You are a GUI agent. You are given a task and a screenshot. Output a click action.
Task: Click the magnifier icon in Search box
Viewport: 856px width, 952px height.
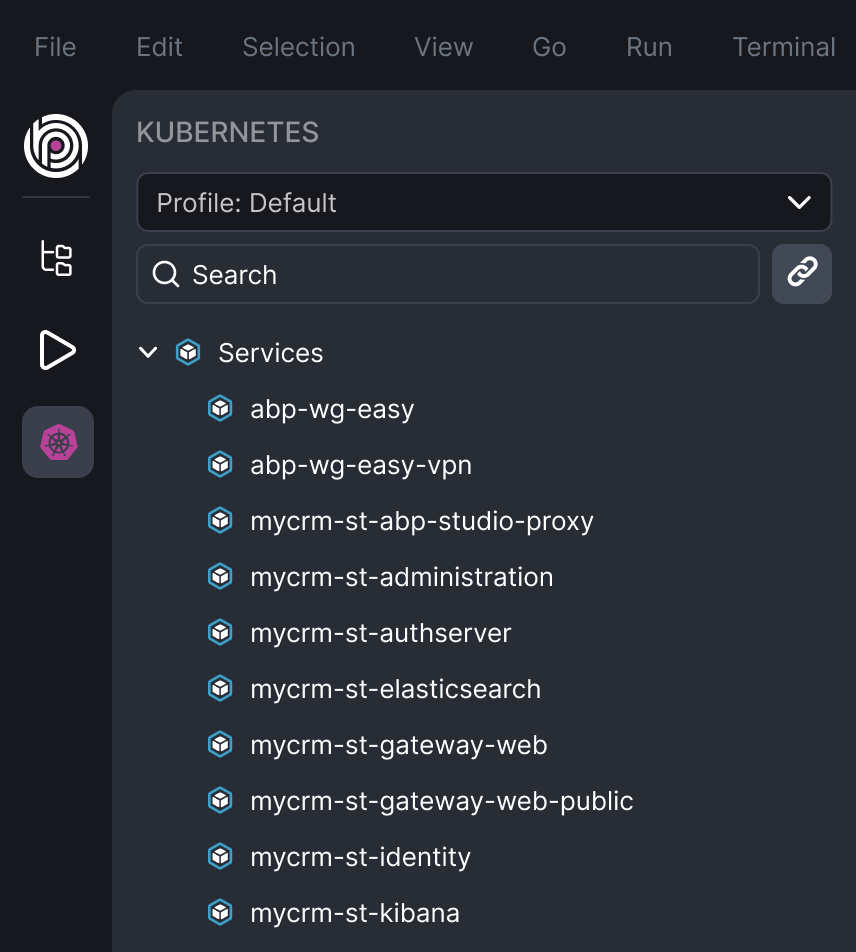click(165, 274)
